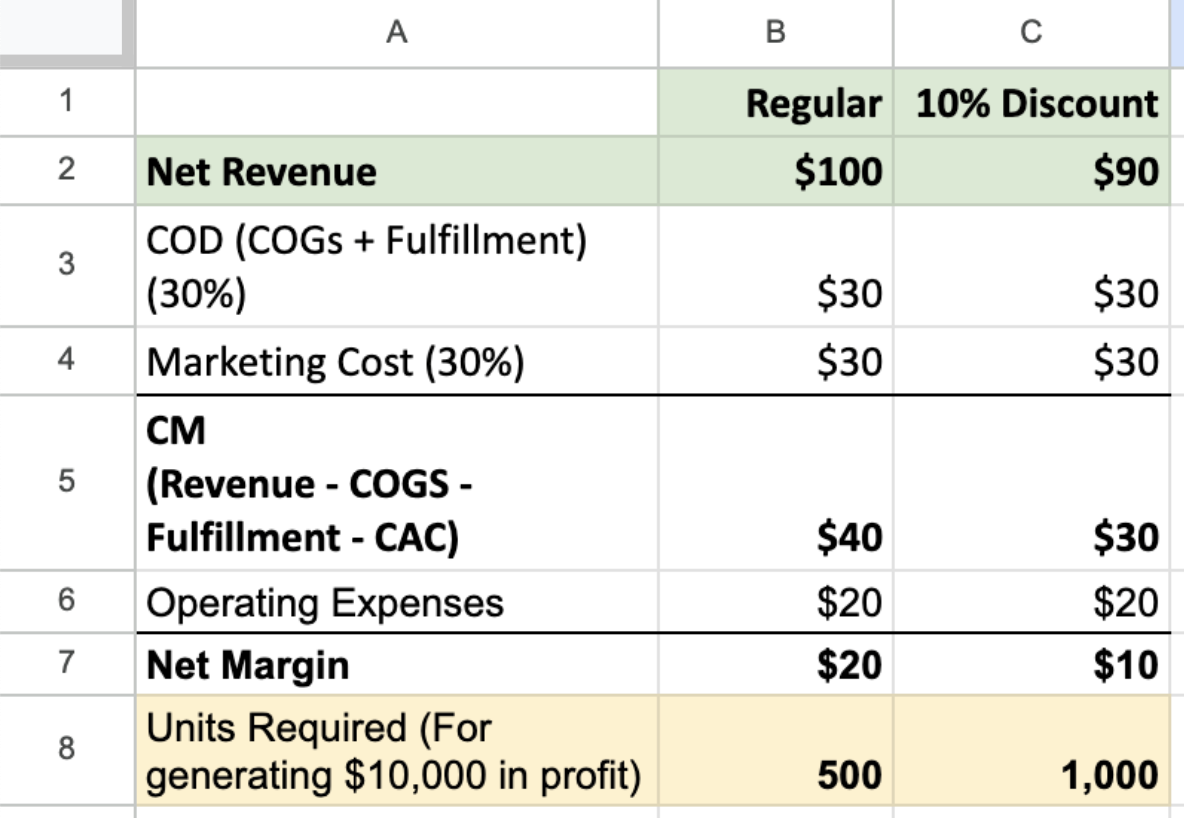Select 10% Discount Operating Expenses $20 cell
Viewport: 1184px width, 818px height.
coord(1031,601)
